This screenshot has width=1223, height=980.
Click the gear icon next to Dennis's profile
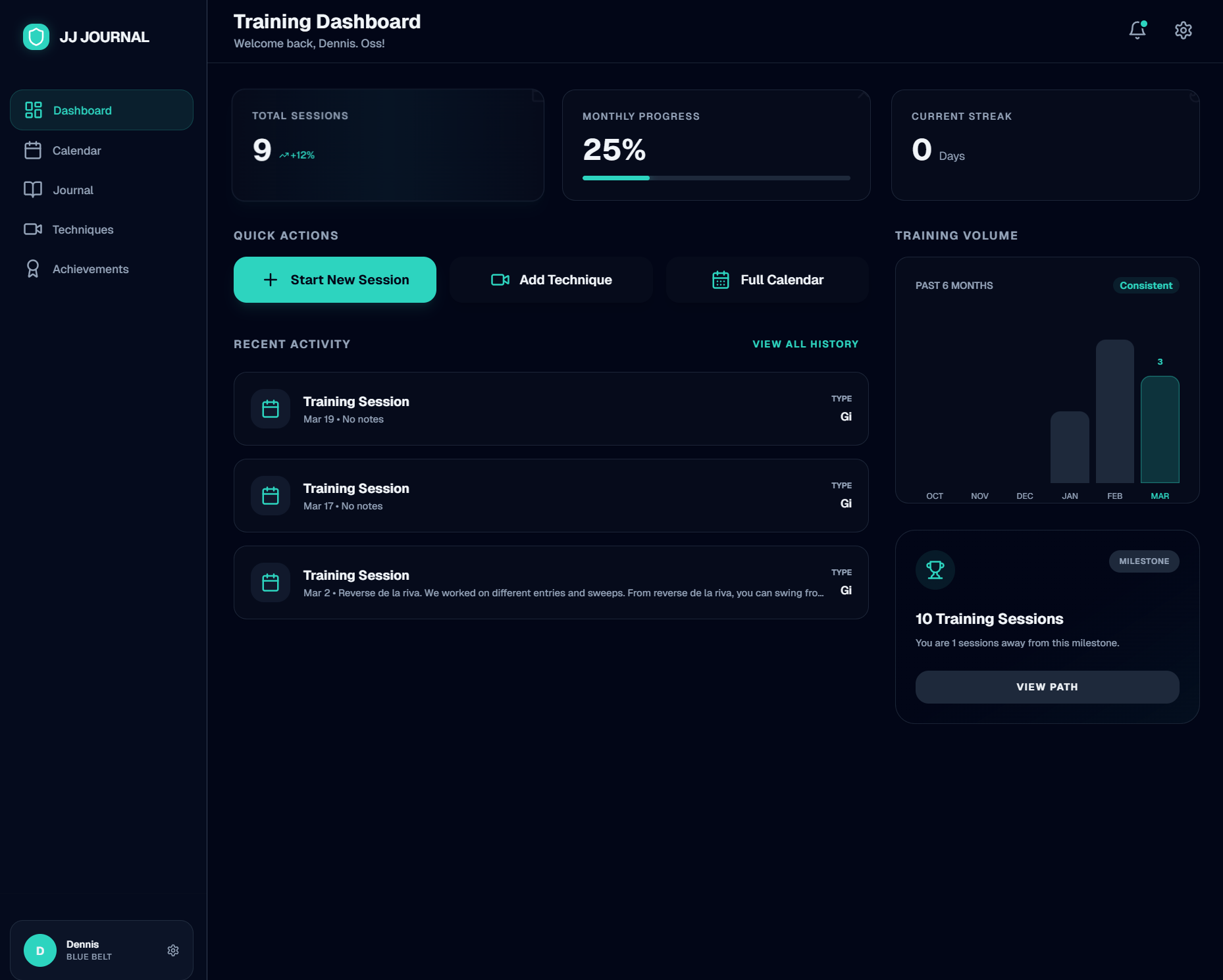pyautogui.click(x=172, y=950)
